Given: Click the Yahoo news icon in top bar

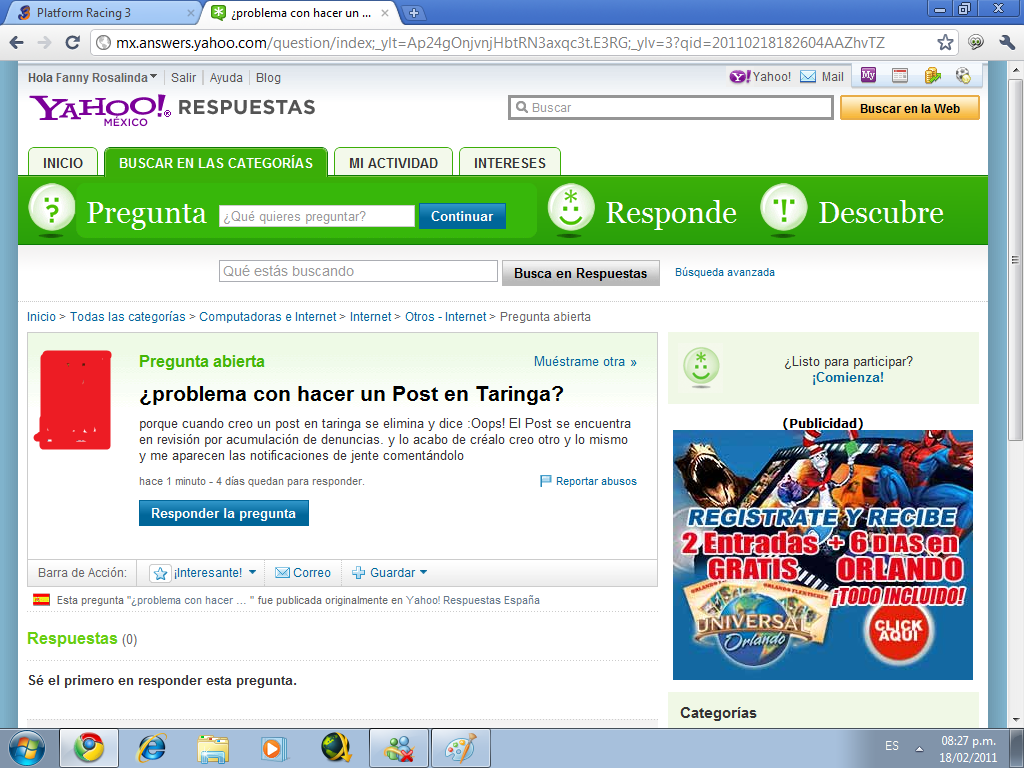Looking at the screenshot, I should 900,76.
